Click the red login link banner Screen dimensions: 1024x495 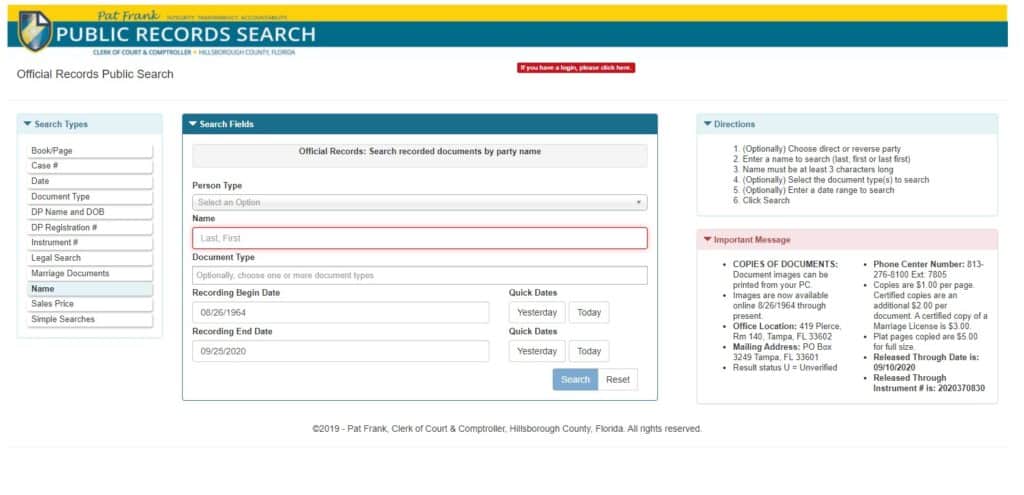[575, 67]
